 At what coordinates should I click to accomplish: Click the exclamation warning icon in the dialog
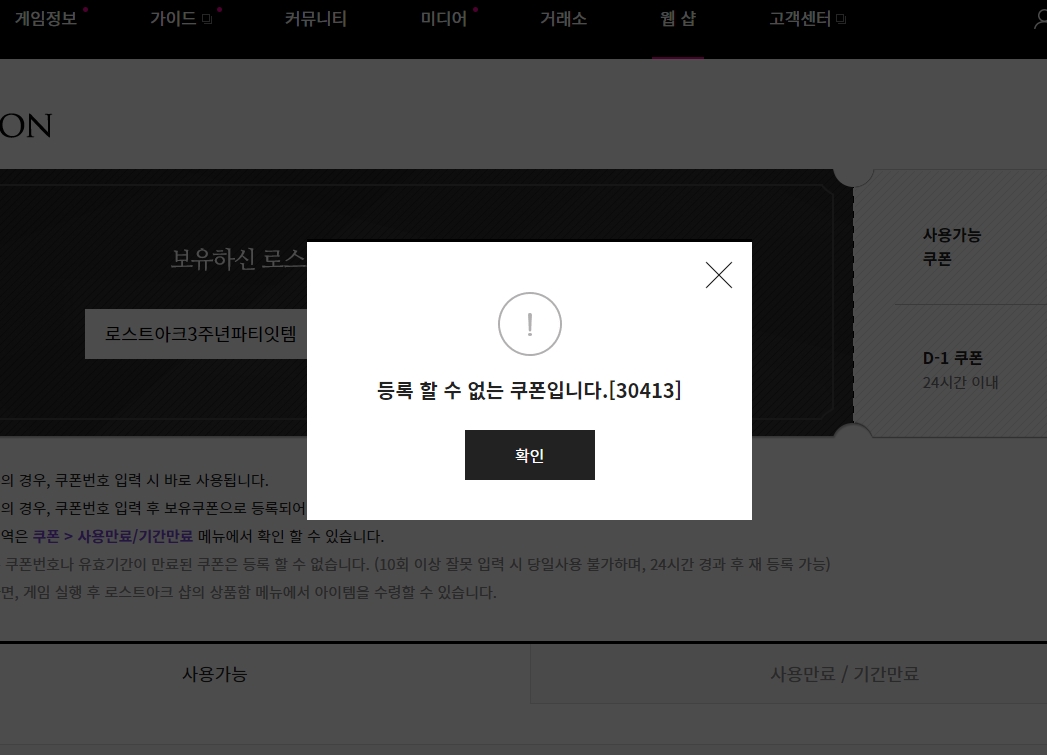529,324
